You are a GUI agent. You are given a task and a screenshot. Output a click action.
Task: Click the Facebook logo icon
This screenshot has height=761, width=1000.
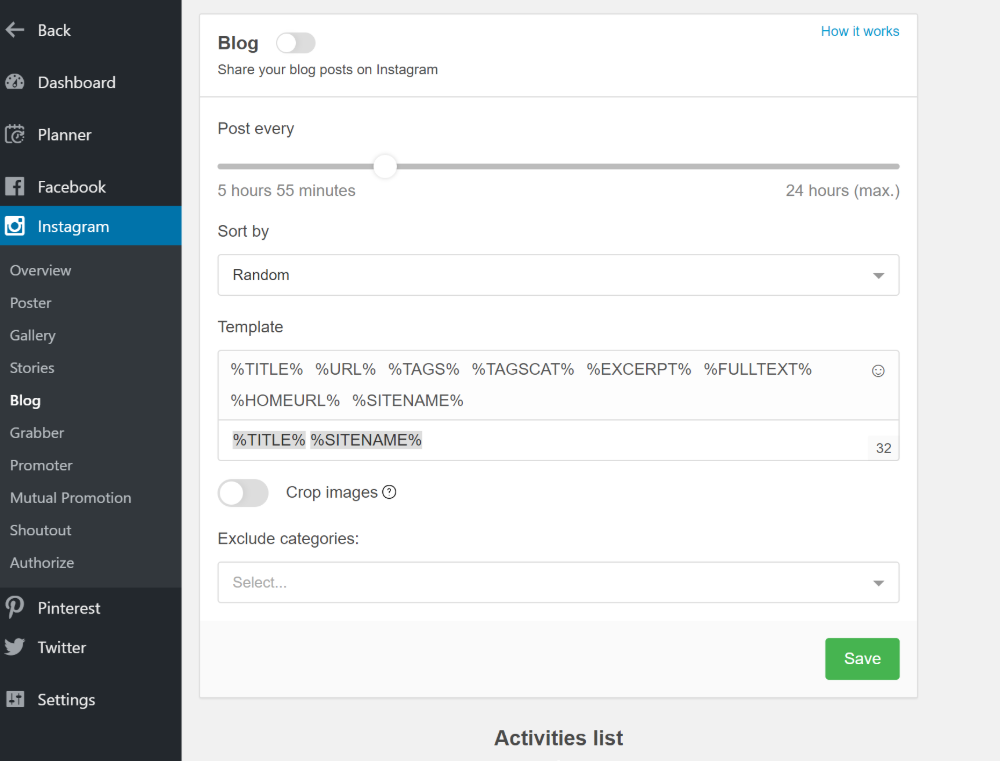click(14, 187)
